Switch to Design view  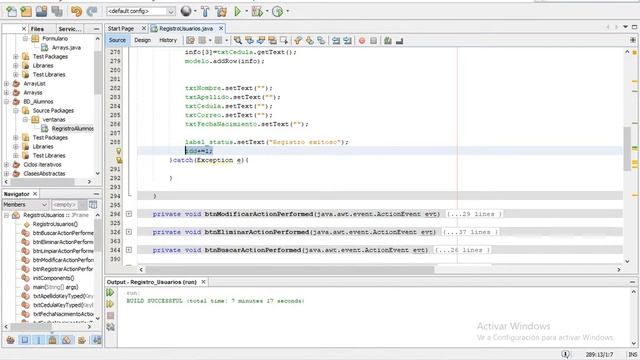142,40
